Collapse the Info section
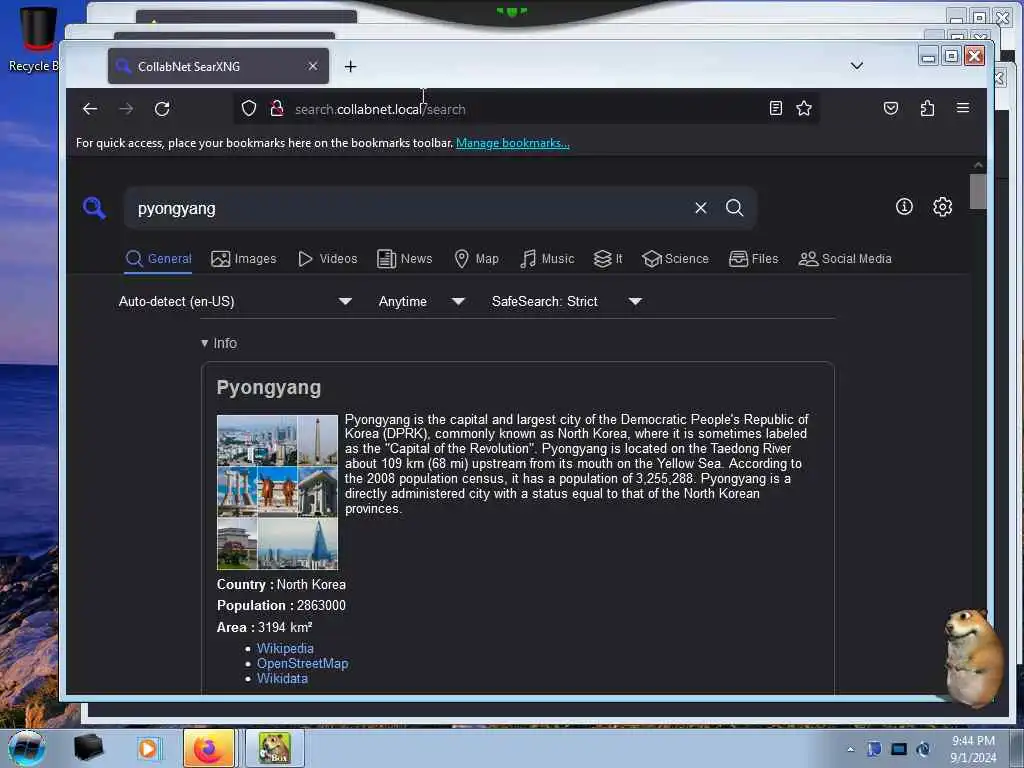This screenshot has height=768, width=1024. [x=219, y=343]
